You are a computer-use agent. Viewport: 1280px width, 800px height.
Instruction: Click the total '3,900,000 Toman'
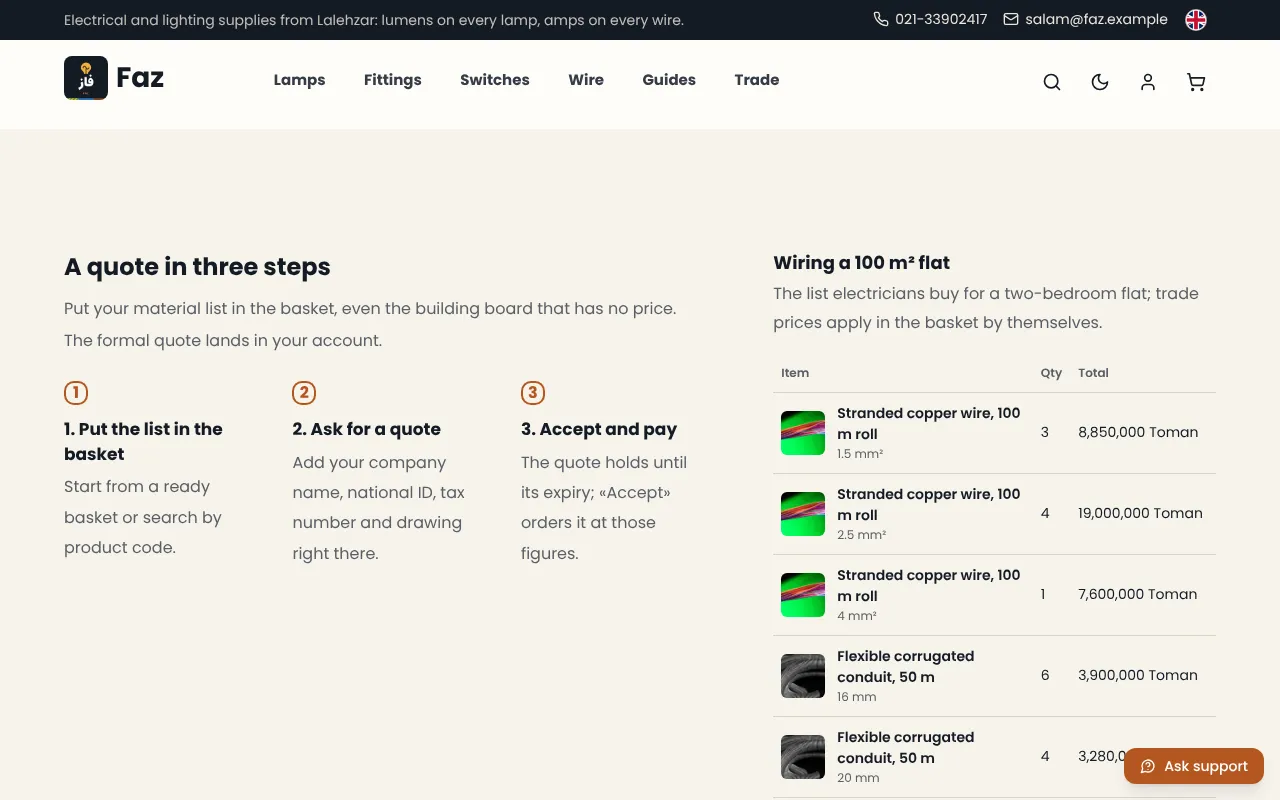(1138, 676)
